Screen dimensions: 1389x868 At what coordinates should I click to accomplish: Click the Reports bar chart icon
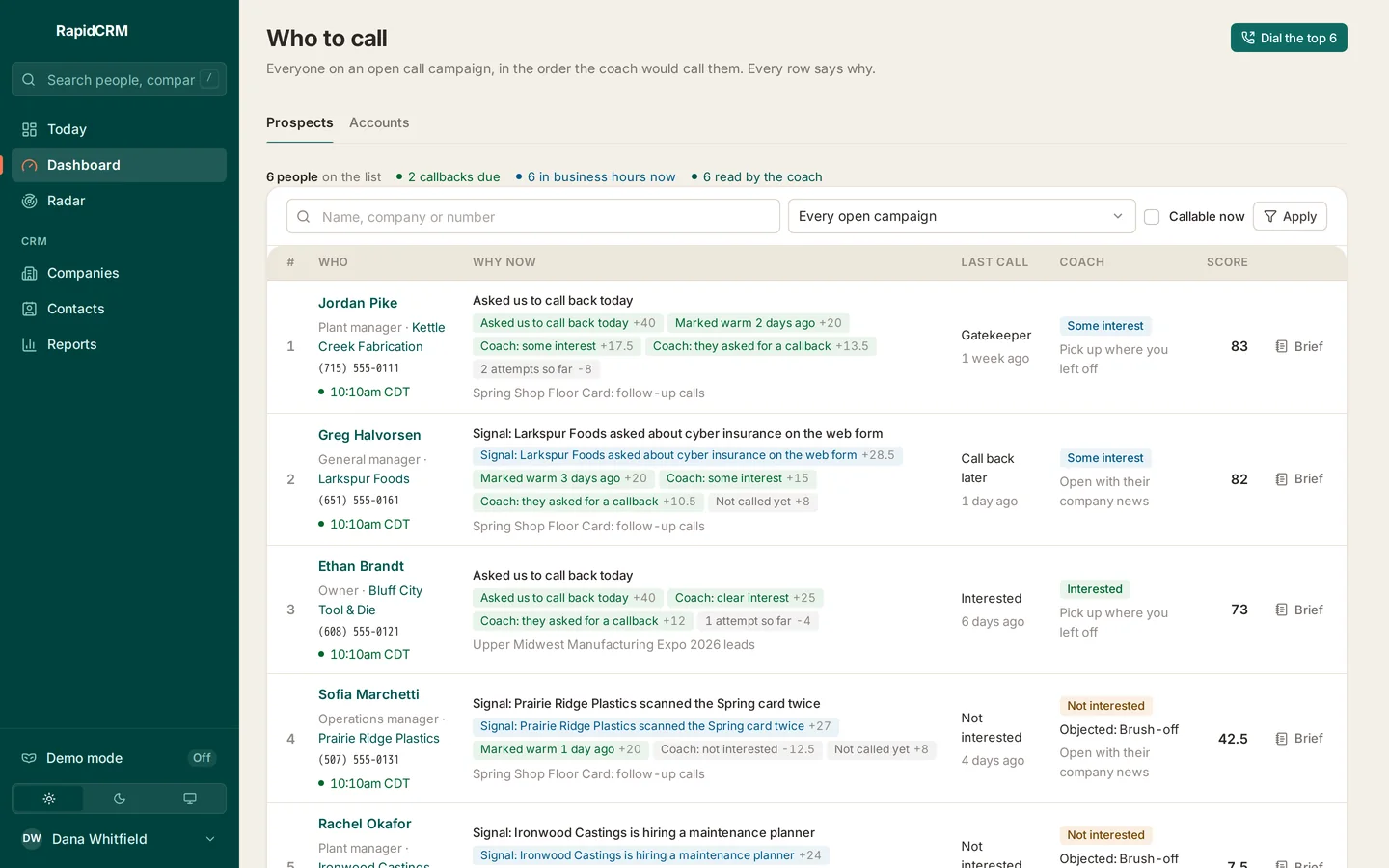29,344
